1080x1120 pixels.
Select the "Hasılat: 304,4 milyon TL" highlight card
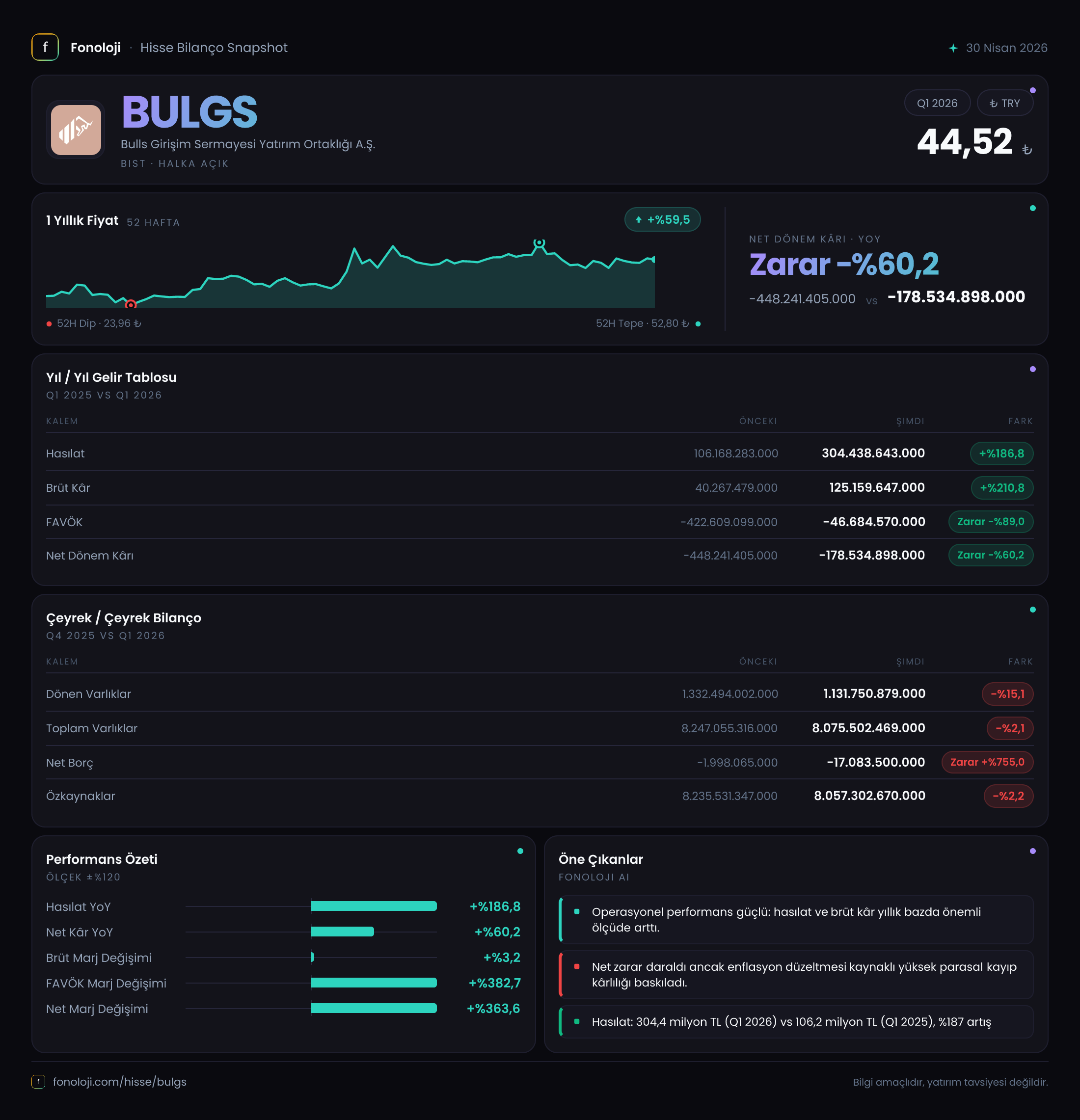(x=796, y=1022)
